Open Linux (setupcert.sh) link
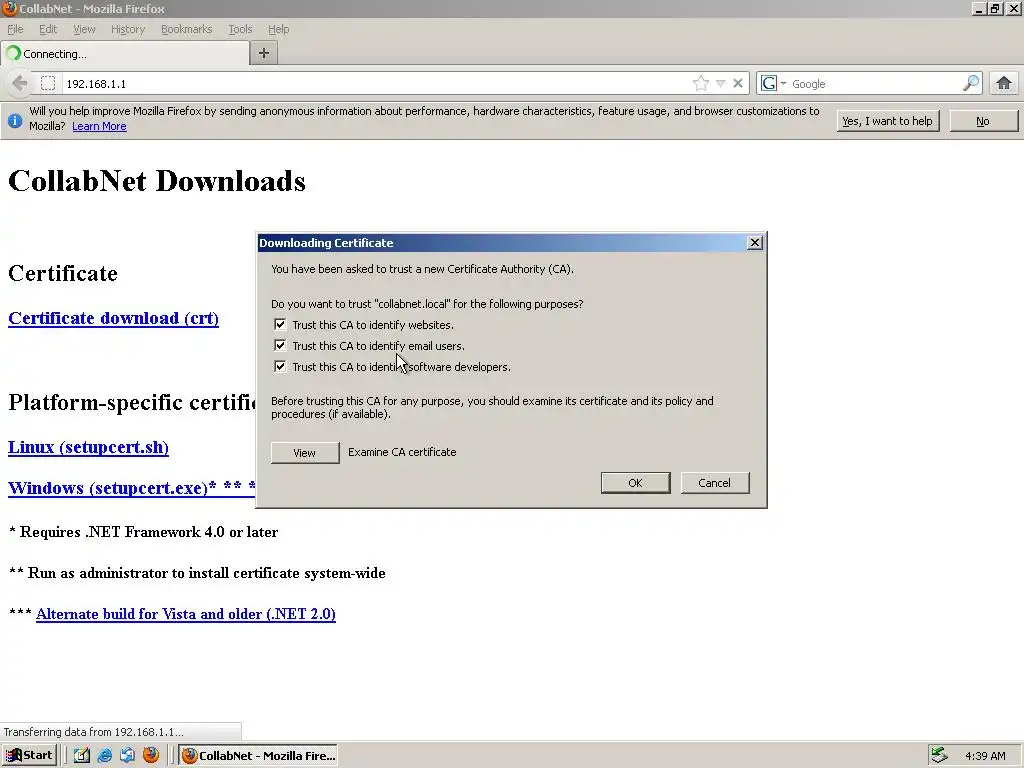Screen dimensions: 1024x768 [x=88, y=447]
